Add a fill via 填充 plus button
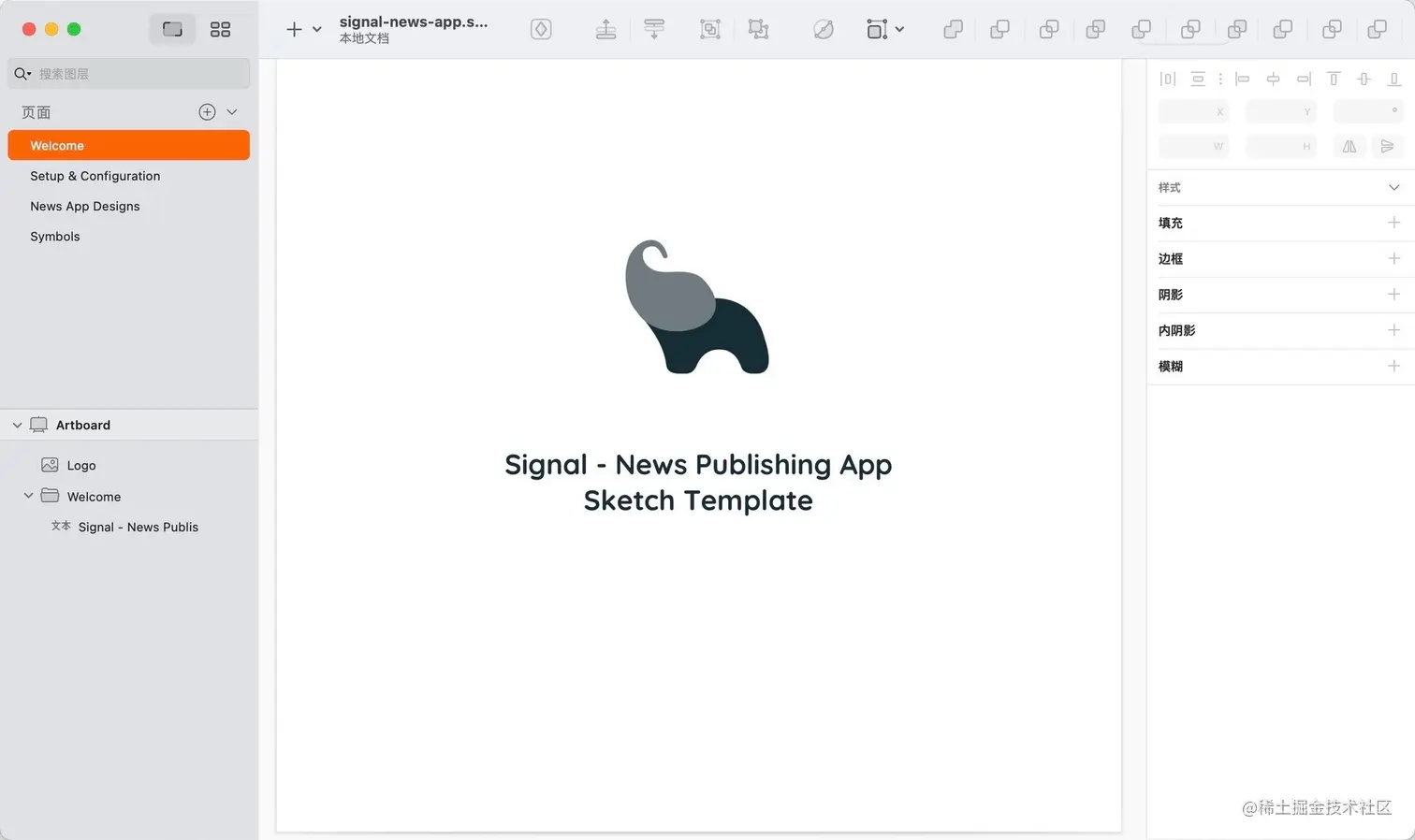This screenshot has width=1415, height=840. tap(1393, 223)
